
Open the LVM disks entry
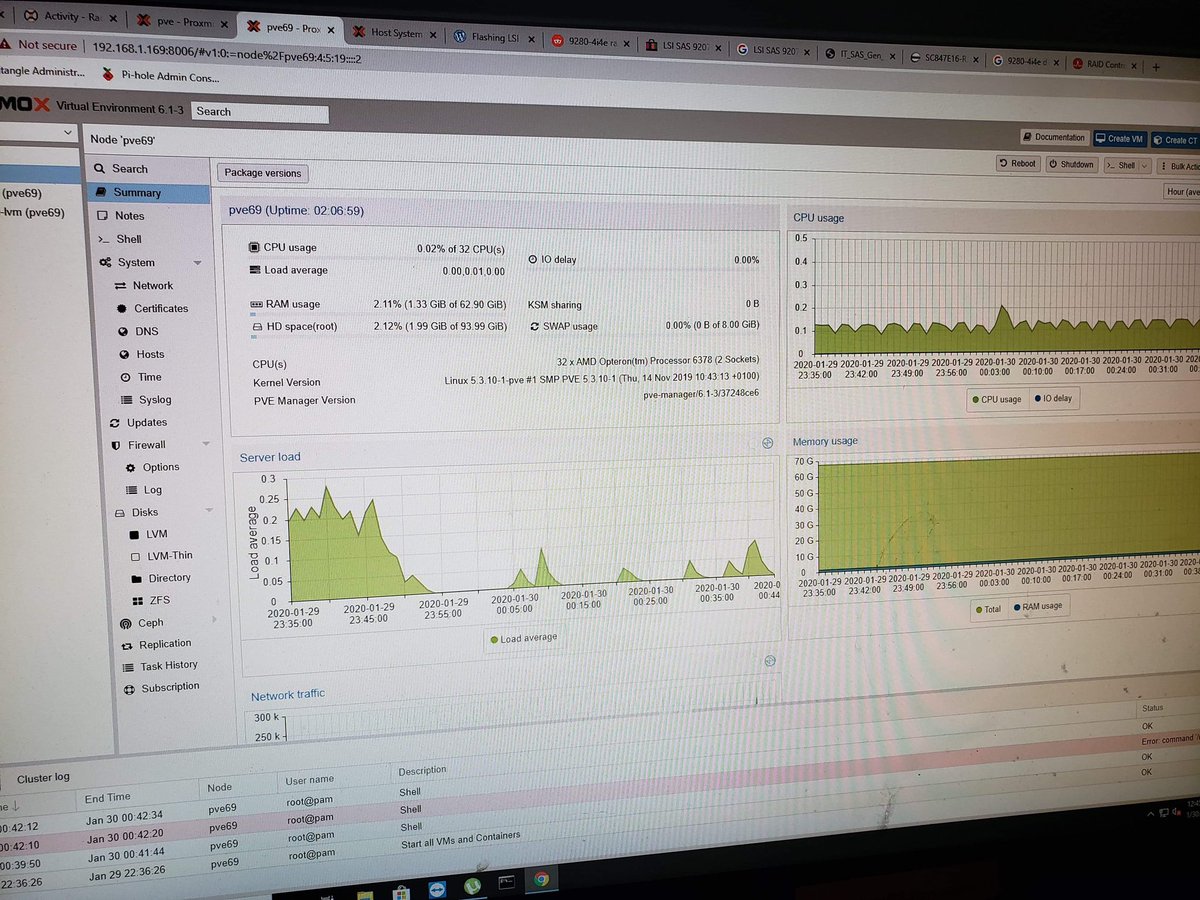tap(157, 535)
